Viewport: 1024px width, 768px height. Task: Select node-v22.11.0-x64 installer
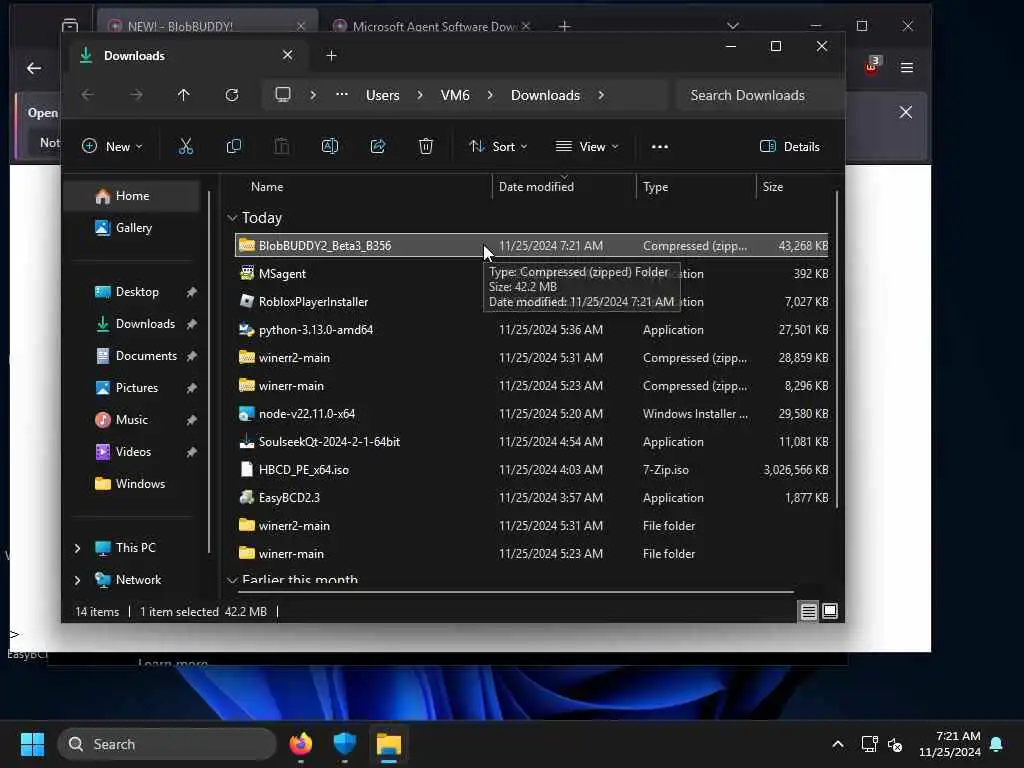tap(532, 413)
